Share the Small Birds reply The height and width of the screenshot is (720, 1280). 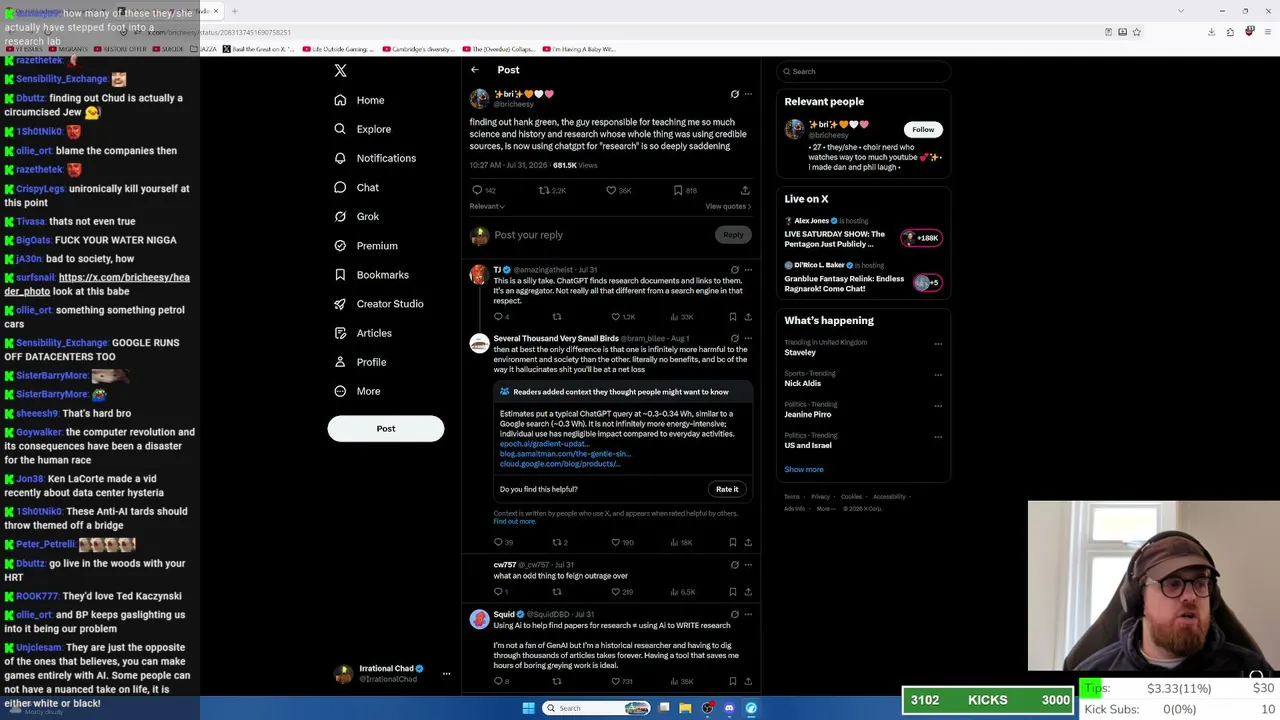(x=748, y=543)
